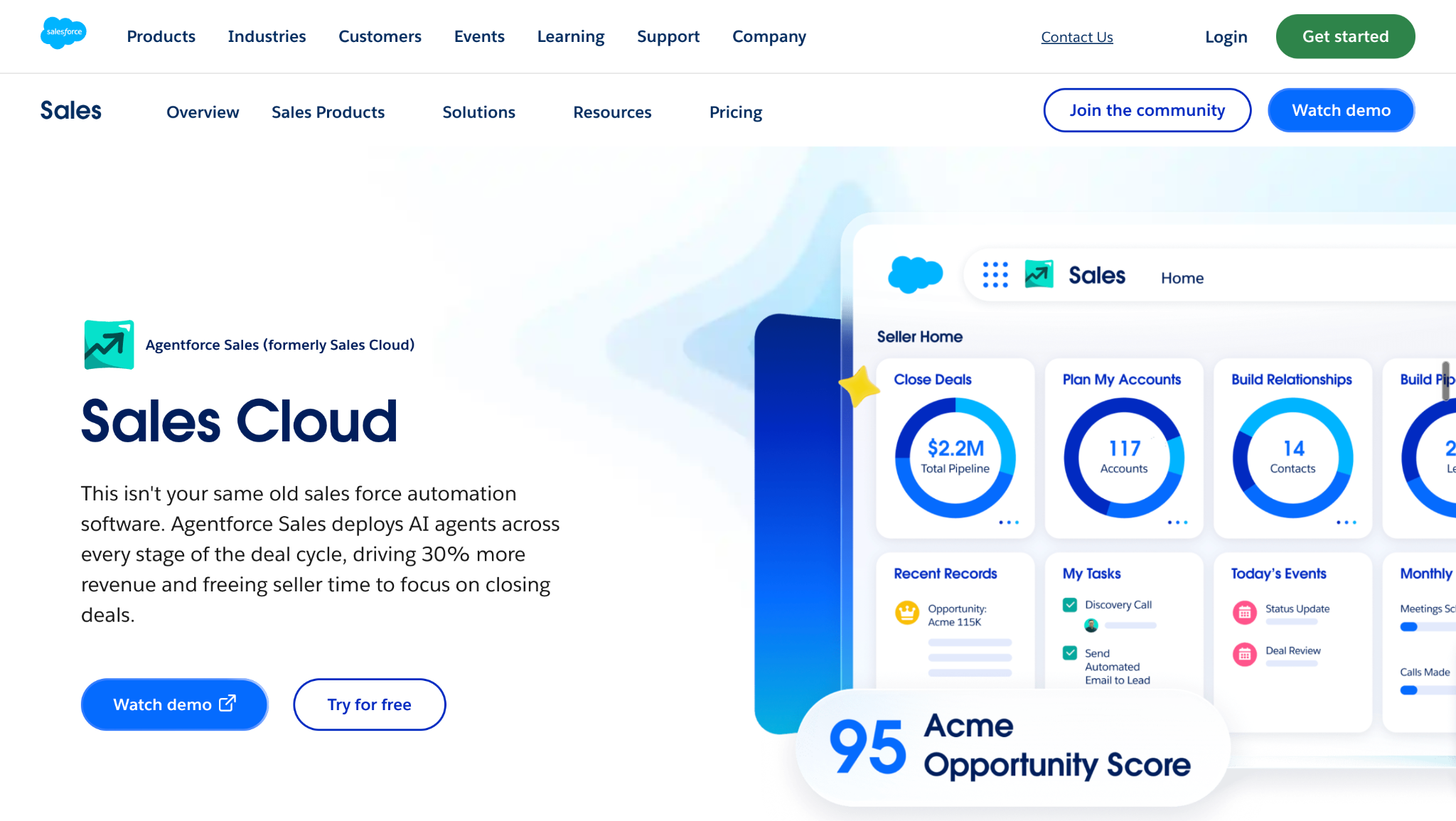Viewport: 1456px width, 821px height.
Task: Toggle the Discovery Call task checkbox
Action: [1070, 605]
